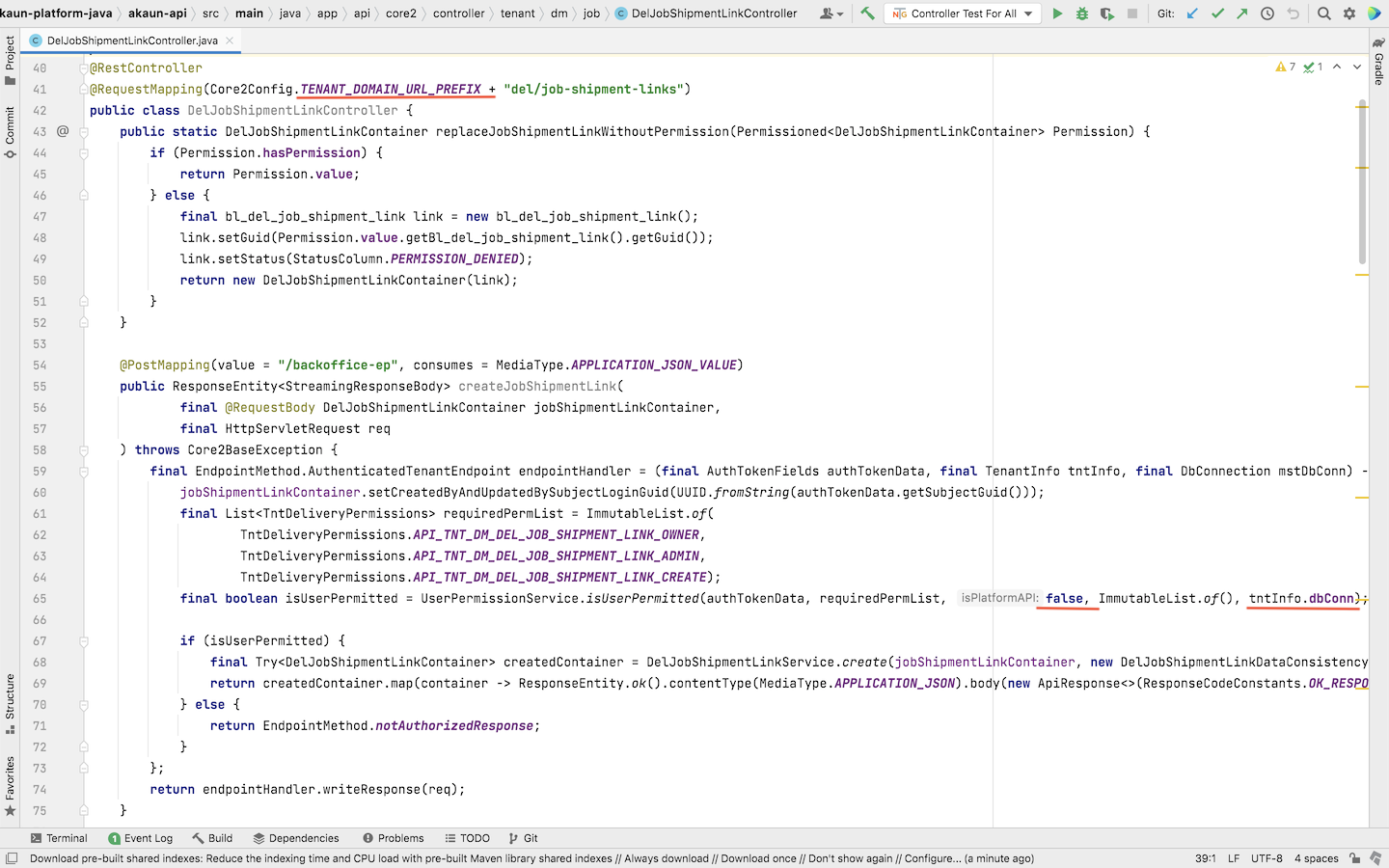Click Git push green arrow icon
1389x868 pixels.
[x=1241, y=14]
